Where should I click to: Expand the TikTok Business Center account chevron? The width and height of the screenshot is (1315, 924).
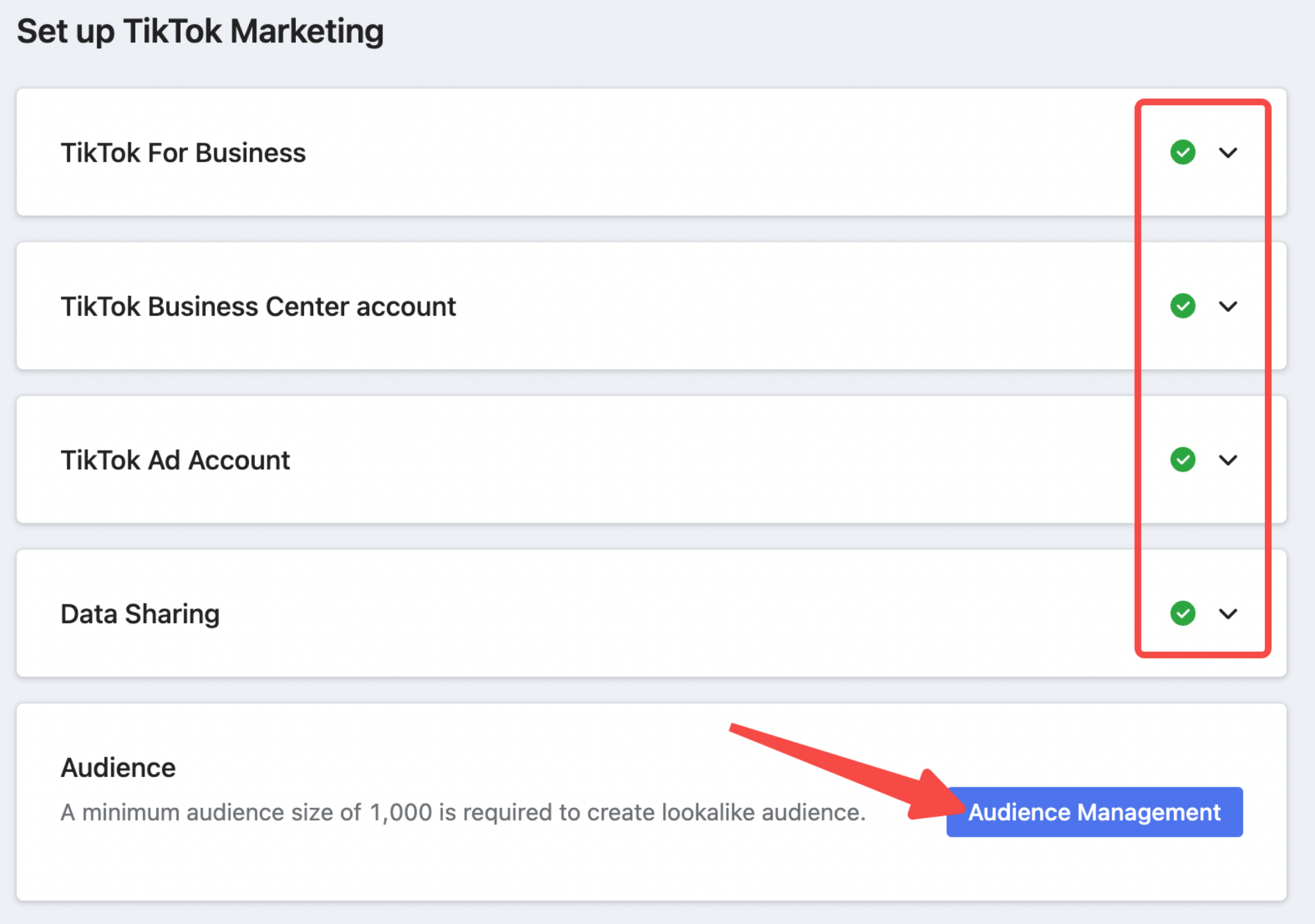(x=1228, y=307)
